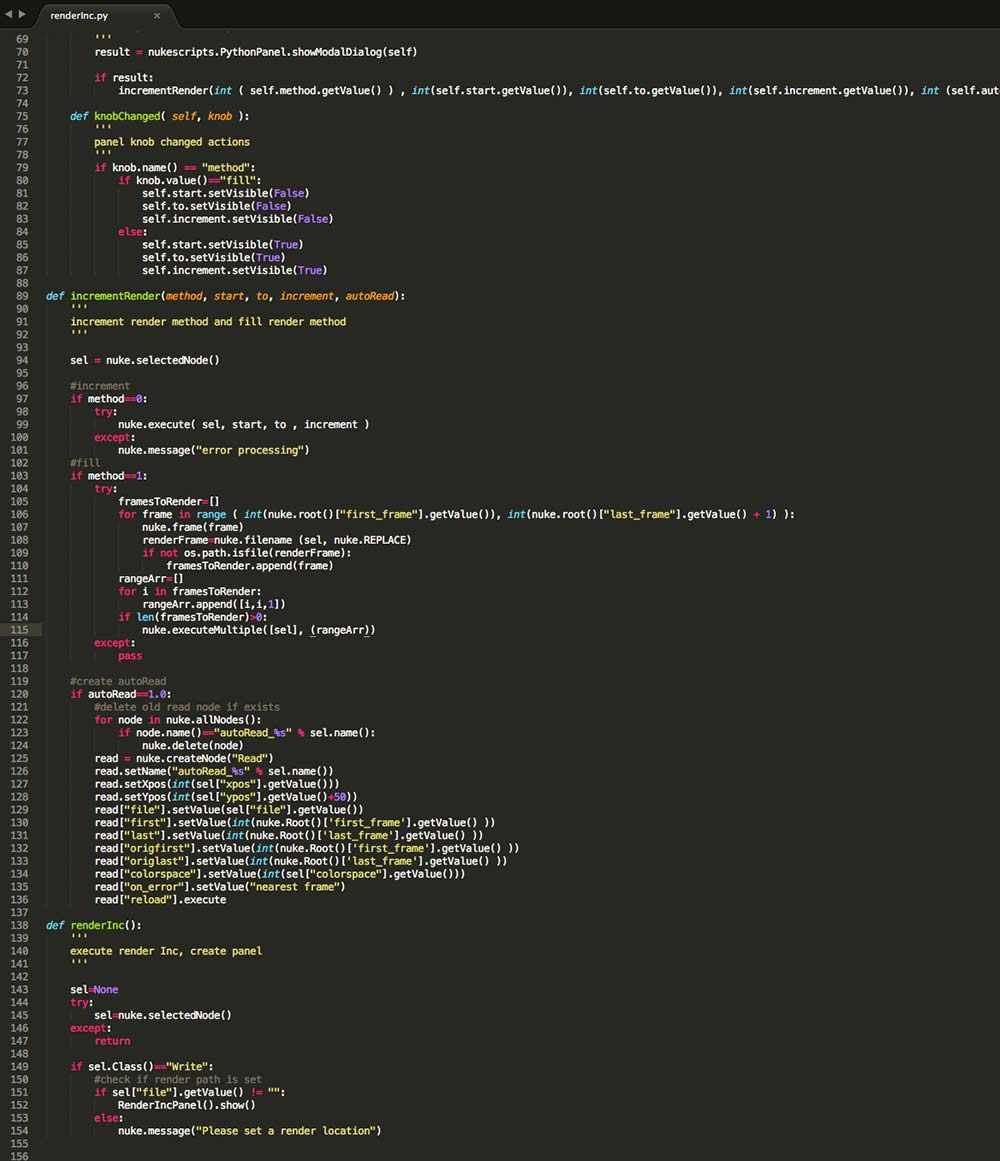Click line number 138 in the gutter
The width and height of the screenshot is (1000, 1161).
coord(19,926)
